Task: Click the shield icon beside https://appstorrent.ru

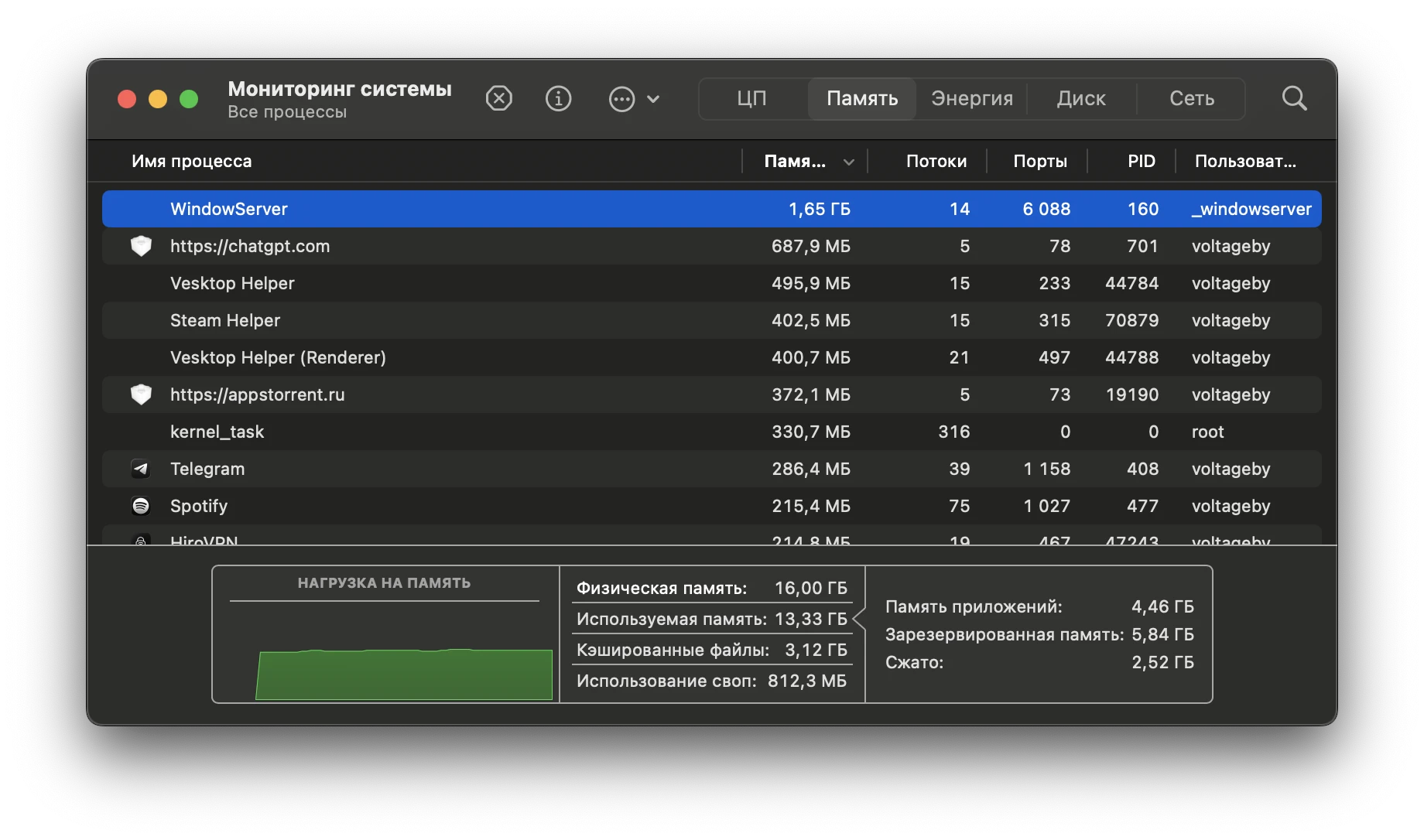Action: point(141,394)
